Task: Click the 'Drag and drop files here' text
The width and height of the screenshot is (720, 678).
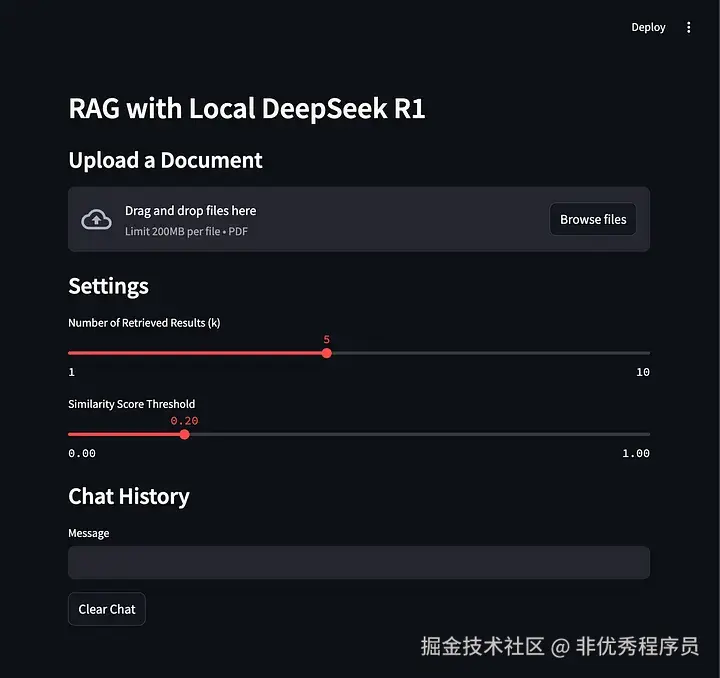Action: tap(190, 211)
